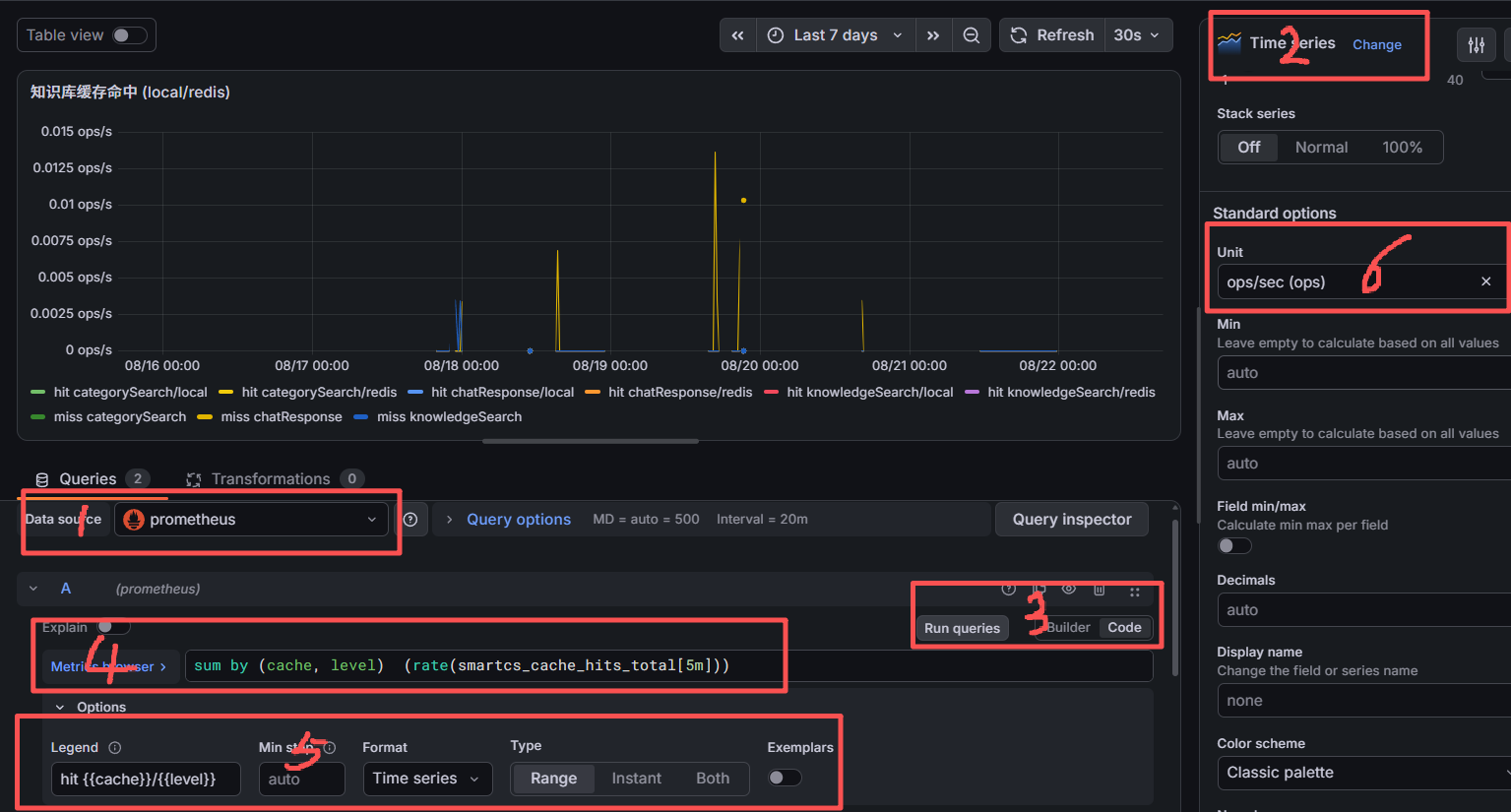1511x812 pixels.
Task: Click the PromQL query expression field
Action: [x=669, y=666]
